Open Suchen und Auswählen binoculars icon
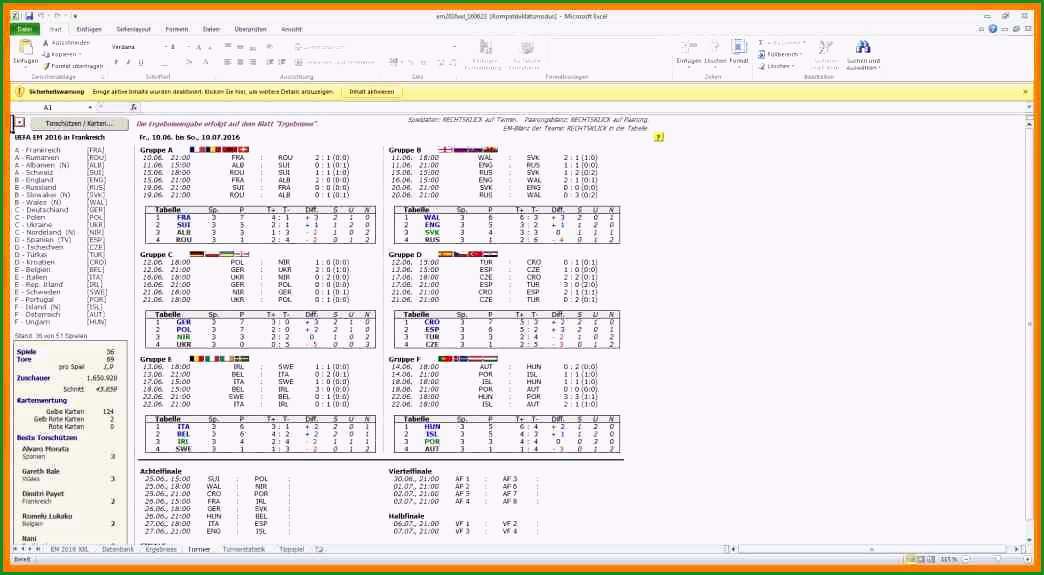1044x575 pixels. (864, 47)
